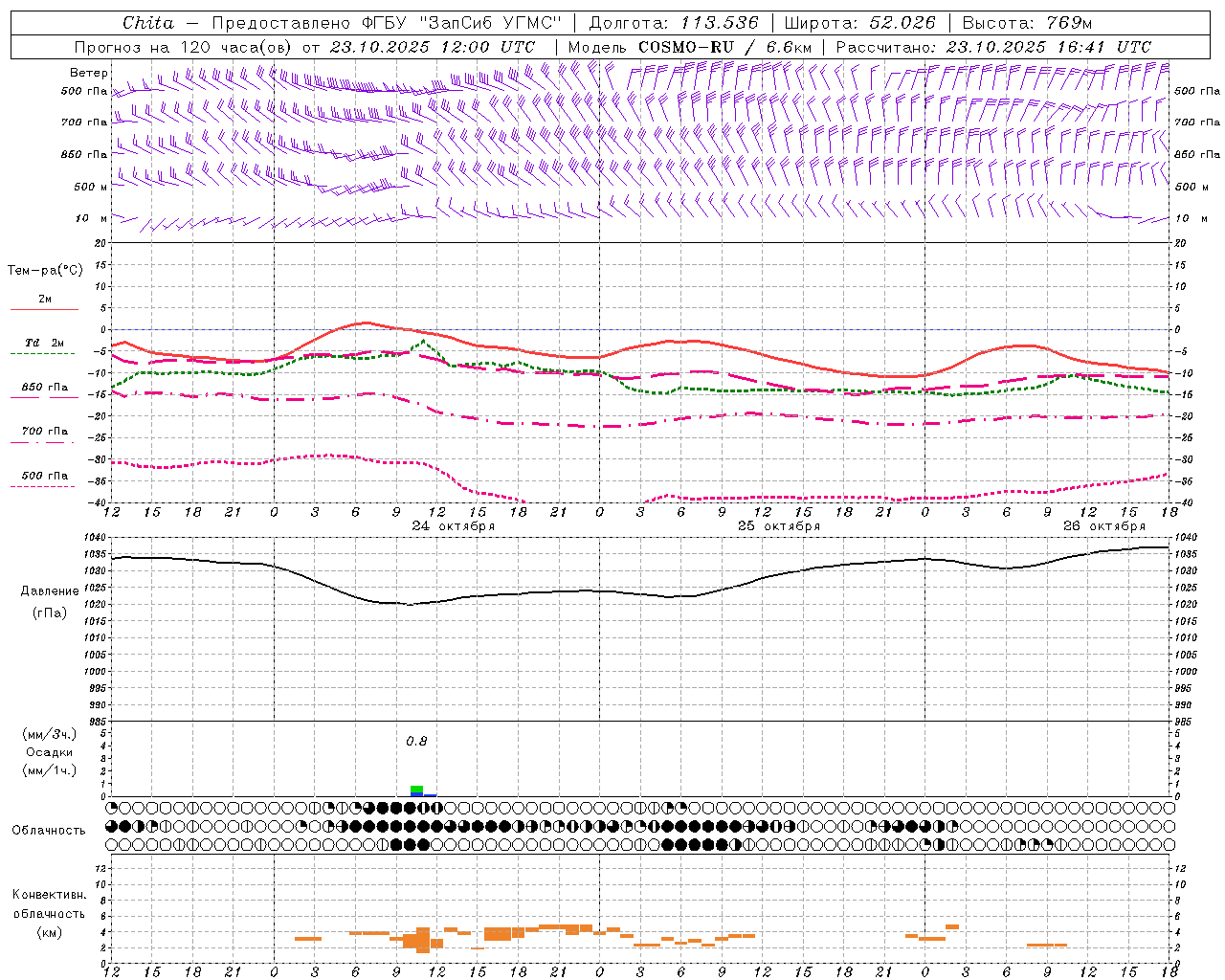Click the "(мм/1ч.)" precipitation unit label
The image size is (1225, 980).
pyautogui.click(x=50, y=770)
